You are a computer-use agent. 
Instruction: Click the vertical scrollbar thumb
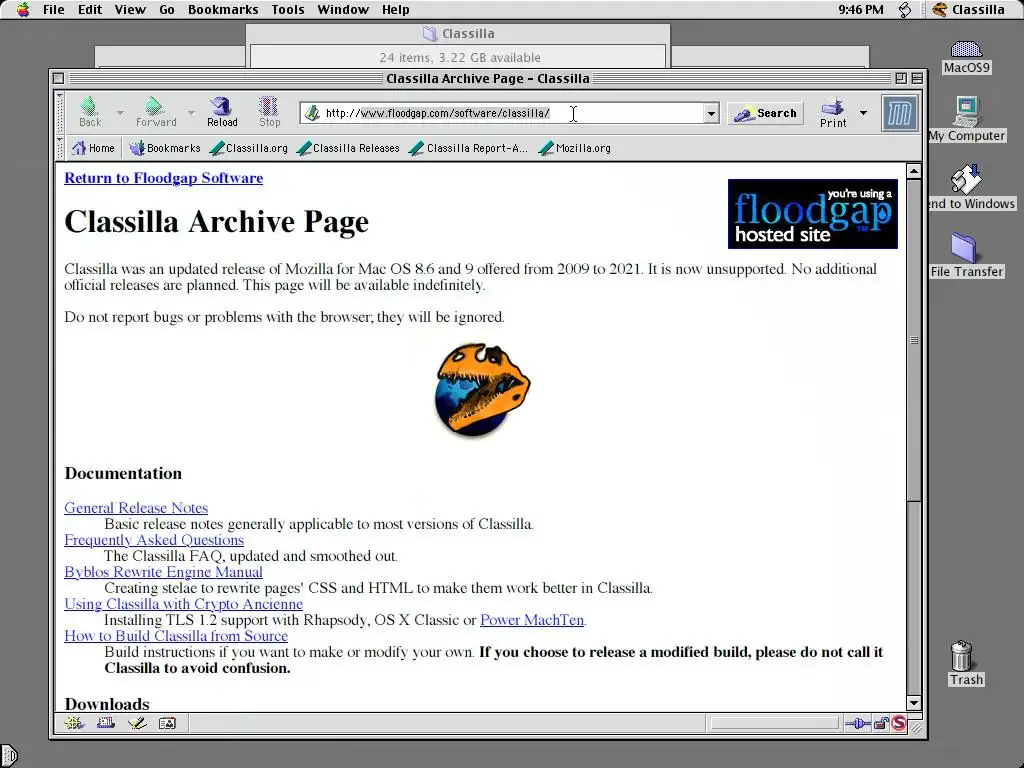pos(914,340)
